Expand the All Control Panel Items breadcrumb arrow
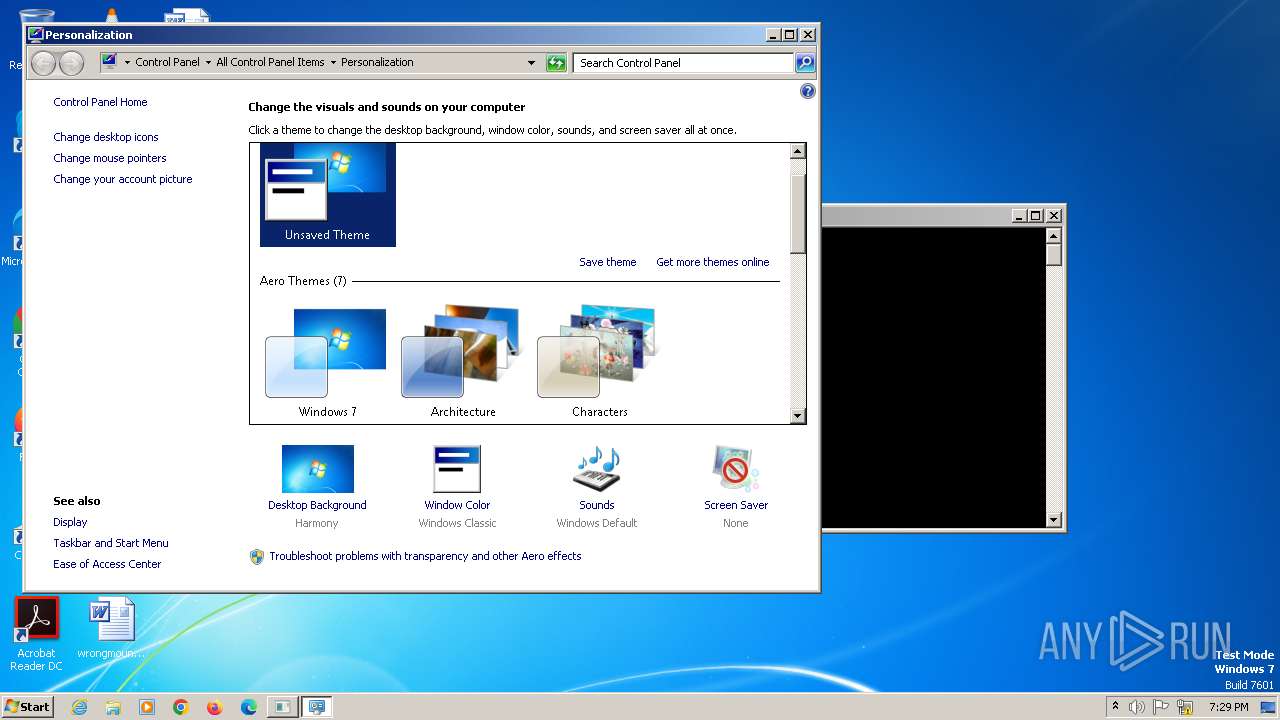The image size is (1280, 720). click(x=333, y=62)
